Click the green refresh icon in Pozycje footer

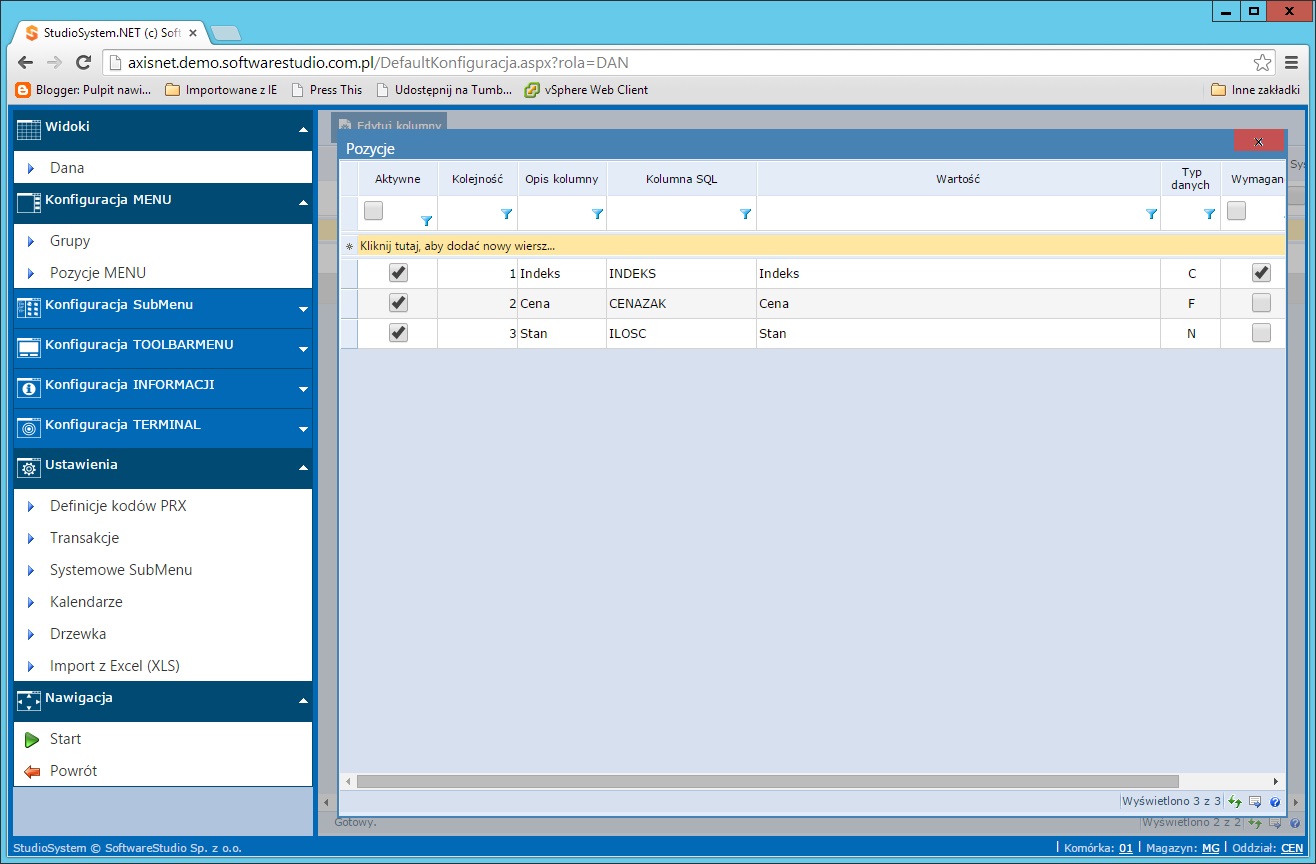coord(1234,801)
